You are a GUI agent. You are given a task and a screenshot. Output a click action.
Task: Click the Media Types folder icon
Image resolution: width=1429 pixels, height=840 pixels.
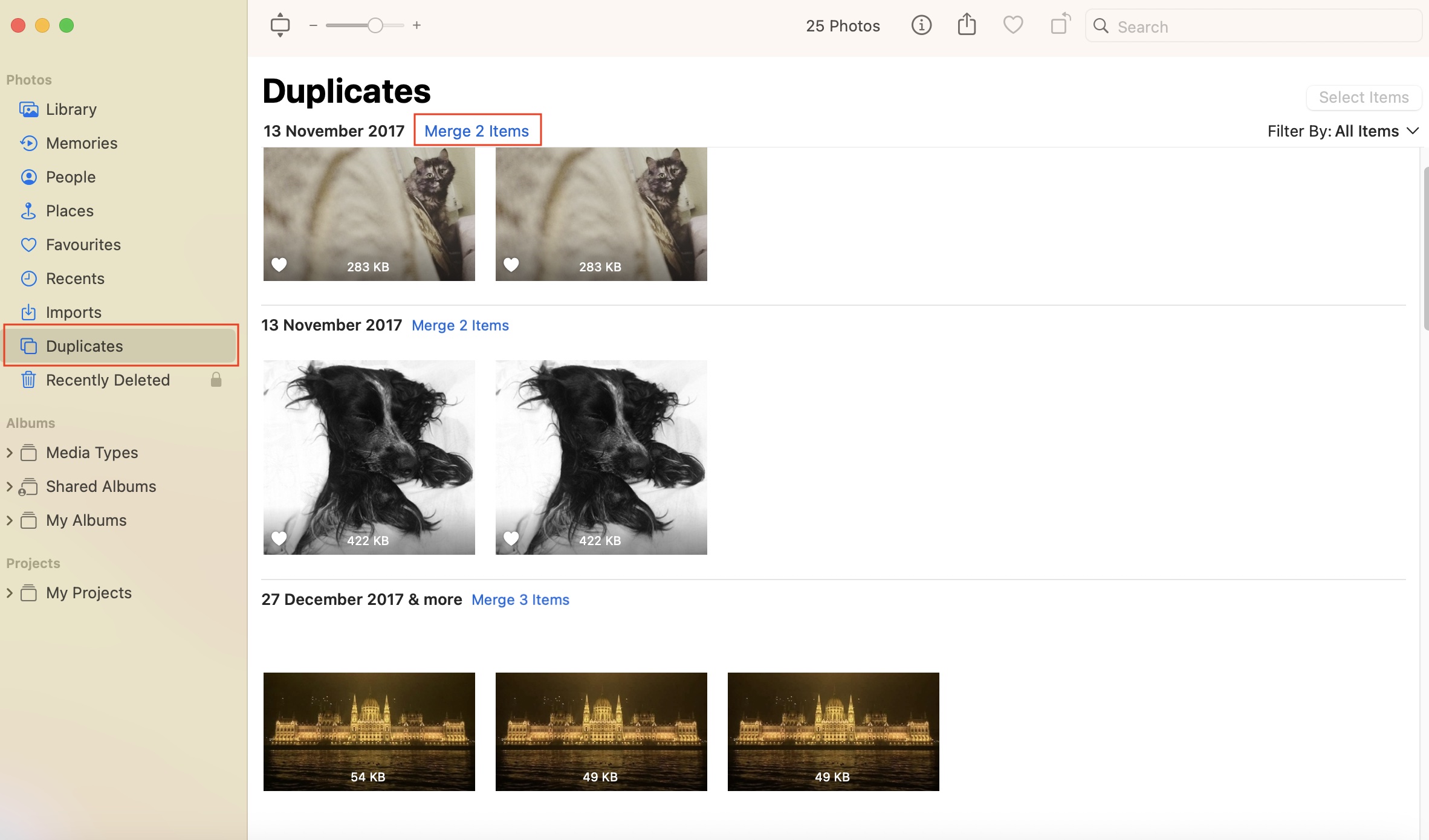[28, 453]
